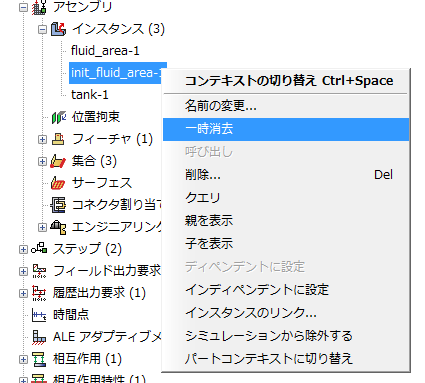Select シミュレーションから除外する menu entry
This screenshot has height=383, width=425.
point(286,336)
